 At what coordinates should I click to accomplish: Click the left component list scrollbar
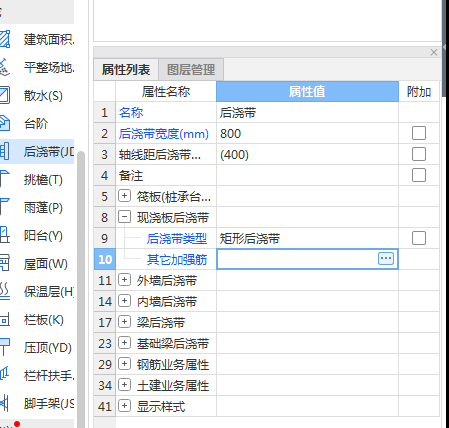pos(81,289)
